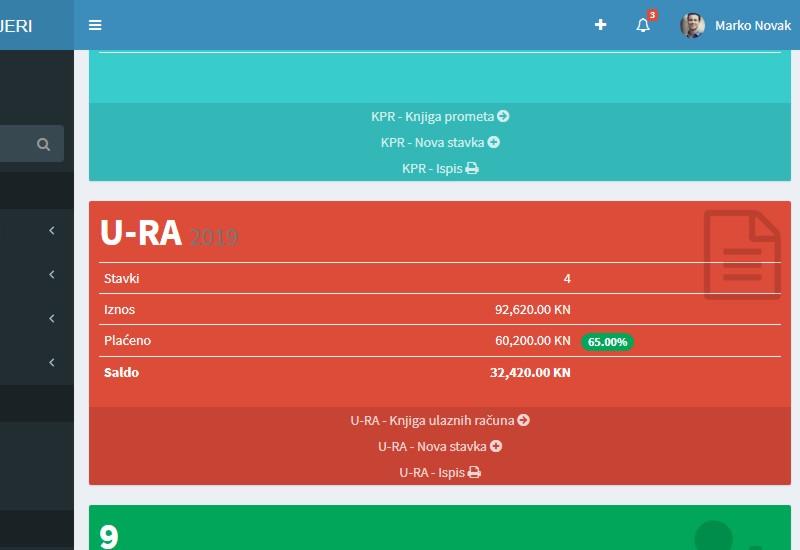Open Marko Novak user avatar
Viewport: 800px width, 550px height.
(692, 25)
